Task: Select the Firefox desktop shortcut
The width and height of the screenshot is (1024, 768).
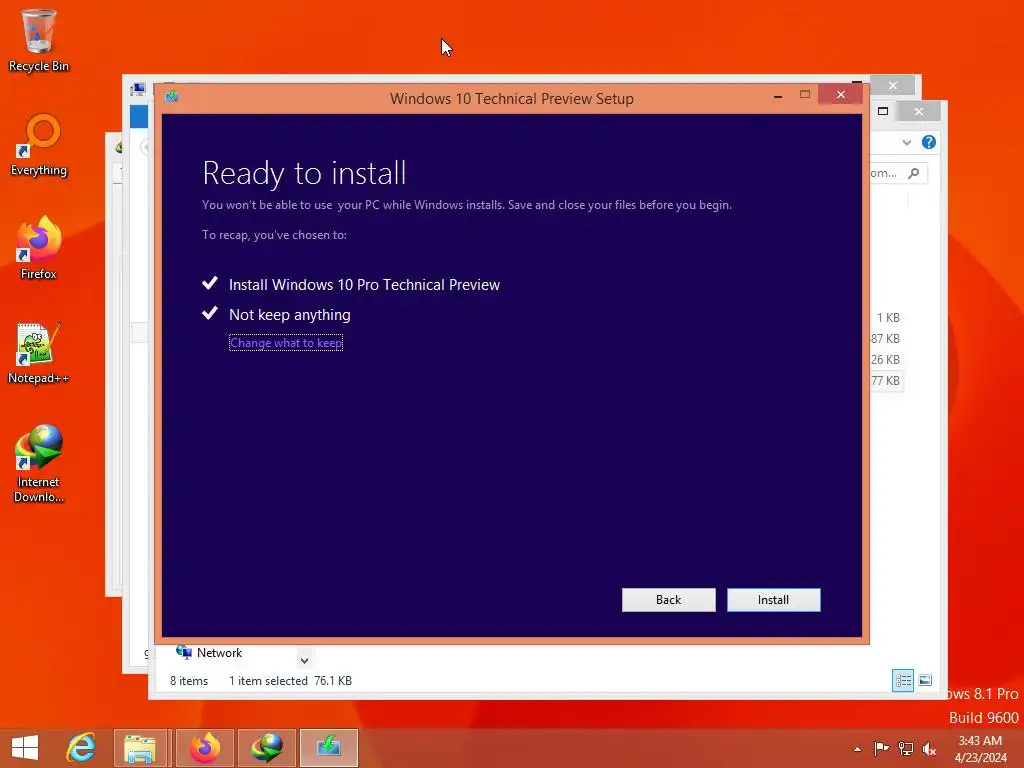Action: [x=39, y=248]
